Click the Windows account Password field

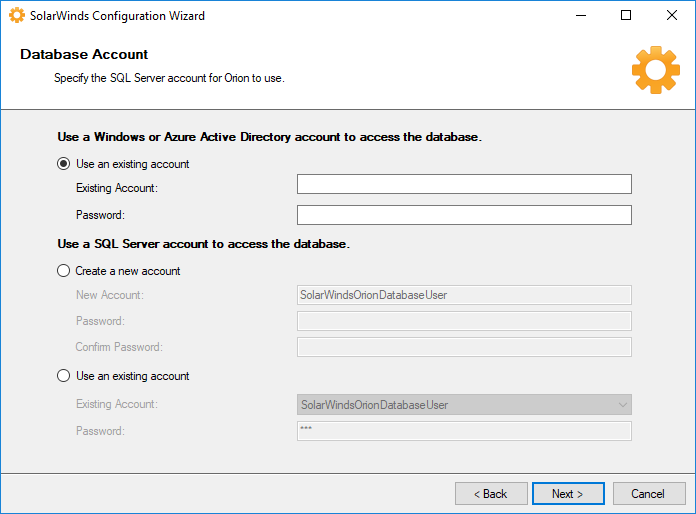pos(464,215)
